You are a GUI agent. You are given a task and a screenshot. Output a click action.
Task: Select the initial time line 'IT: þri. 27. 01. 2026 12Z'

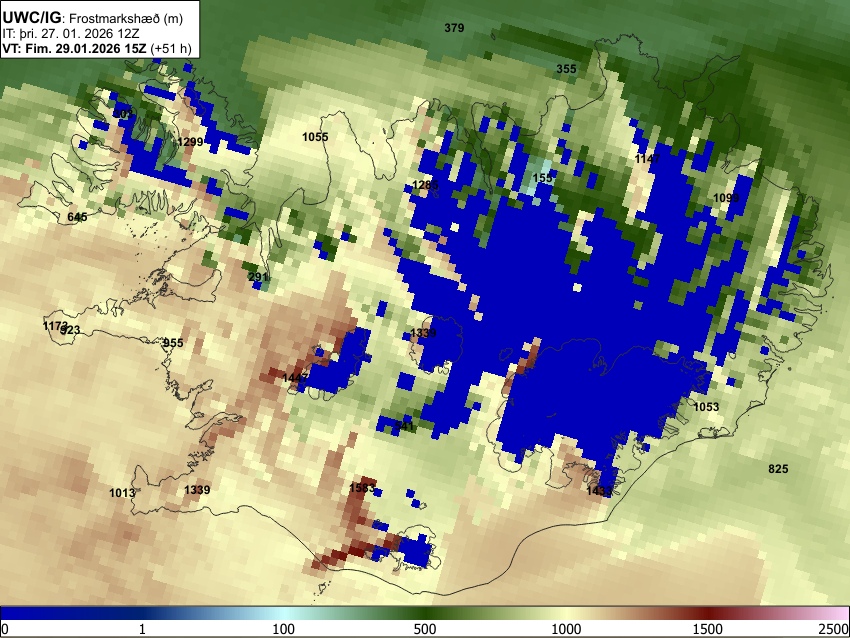pos(70,34)
